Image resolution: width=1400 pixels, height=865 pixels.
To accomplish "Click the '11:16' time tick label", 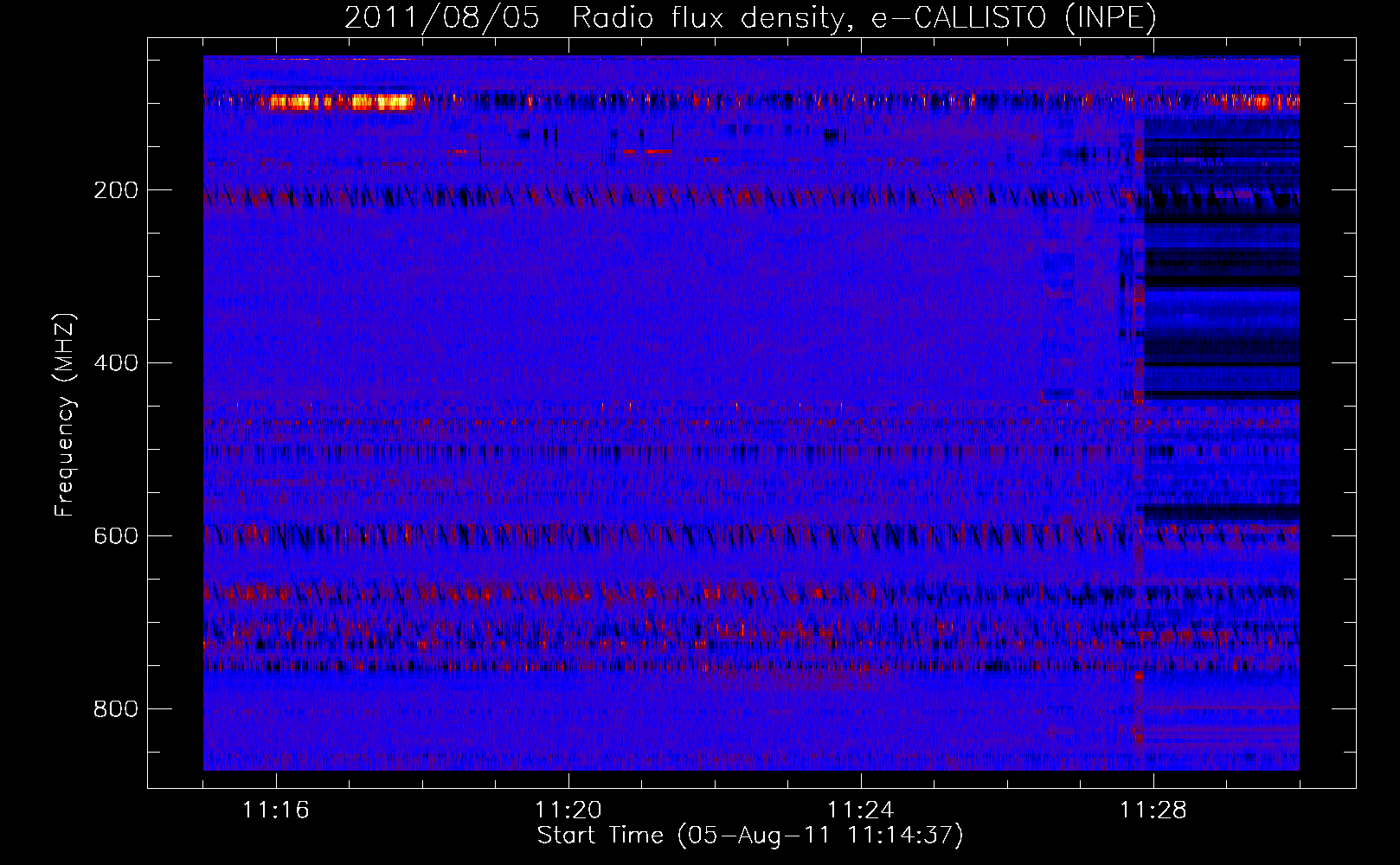I will pyautogui.click(x=276, y=811).
